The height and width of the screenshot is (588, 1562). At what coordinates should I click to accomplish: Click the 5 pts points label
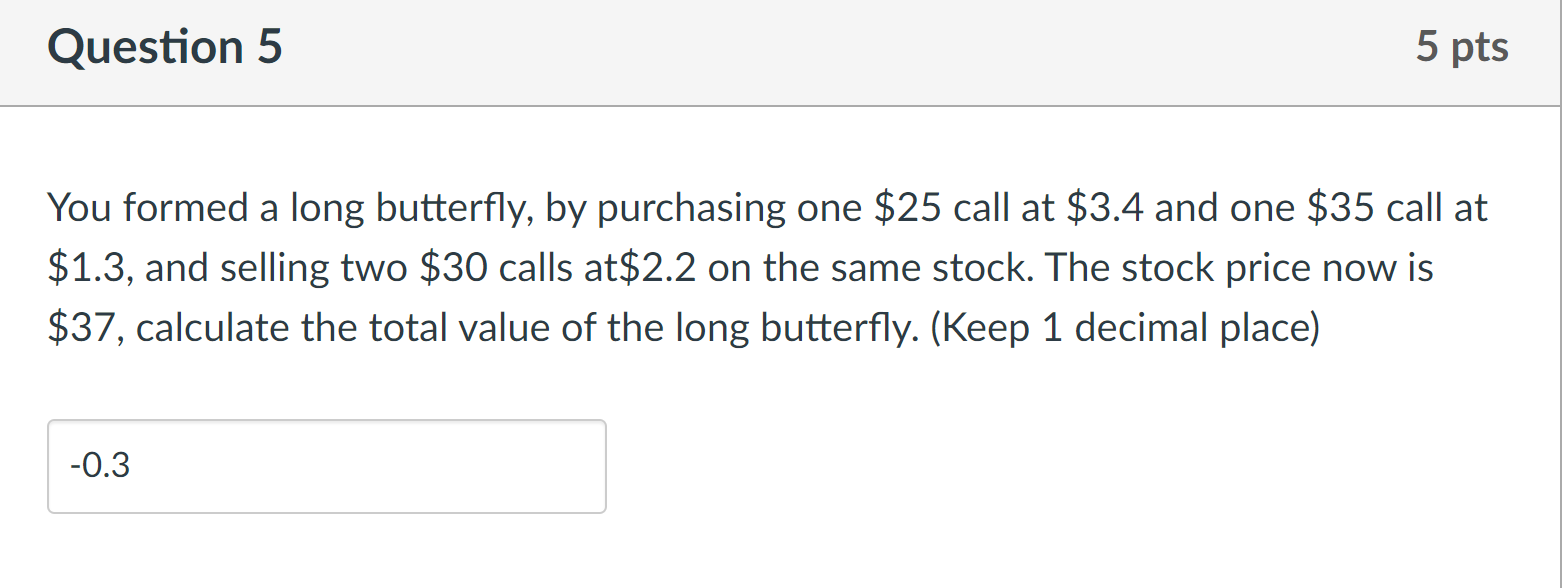[x=1463, y=46]
